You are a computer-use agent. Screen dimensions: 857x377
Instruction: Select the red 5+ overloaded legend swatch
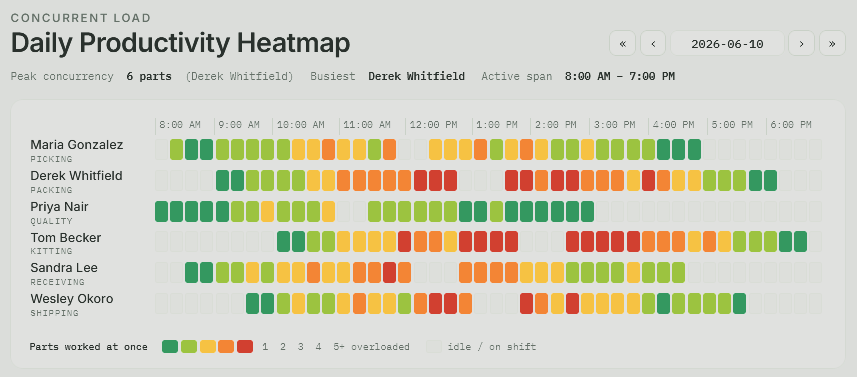click(x=245, y=346)
